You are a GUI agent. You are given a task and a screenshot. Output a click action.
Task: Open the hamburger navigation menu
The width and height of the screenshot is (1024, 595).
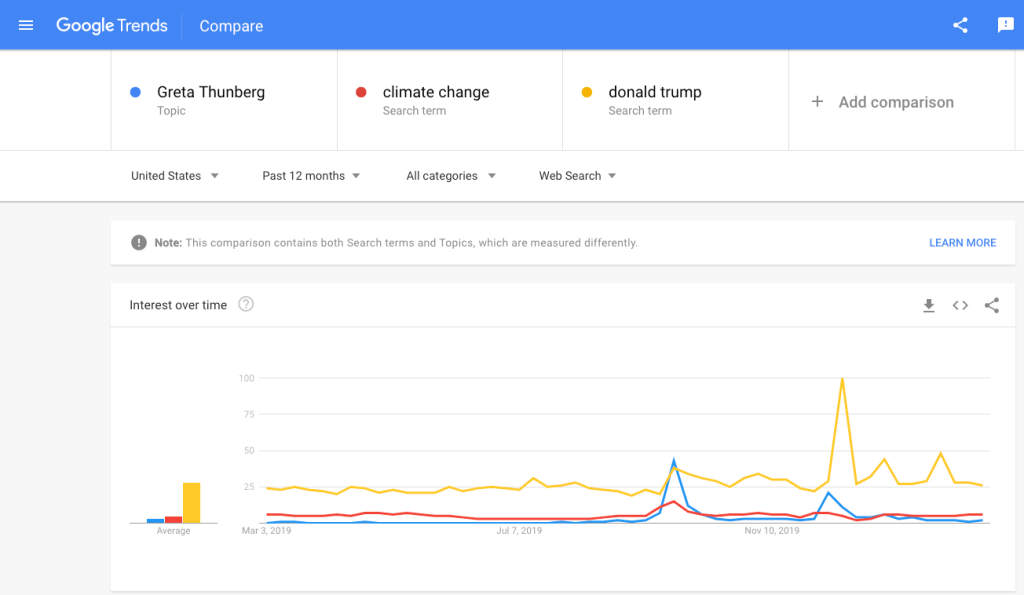point(26,25)
